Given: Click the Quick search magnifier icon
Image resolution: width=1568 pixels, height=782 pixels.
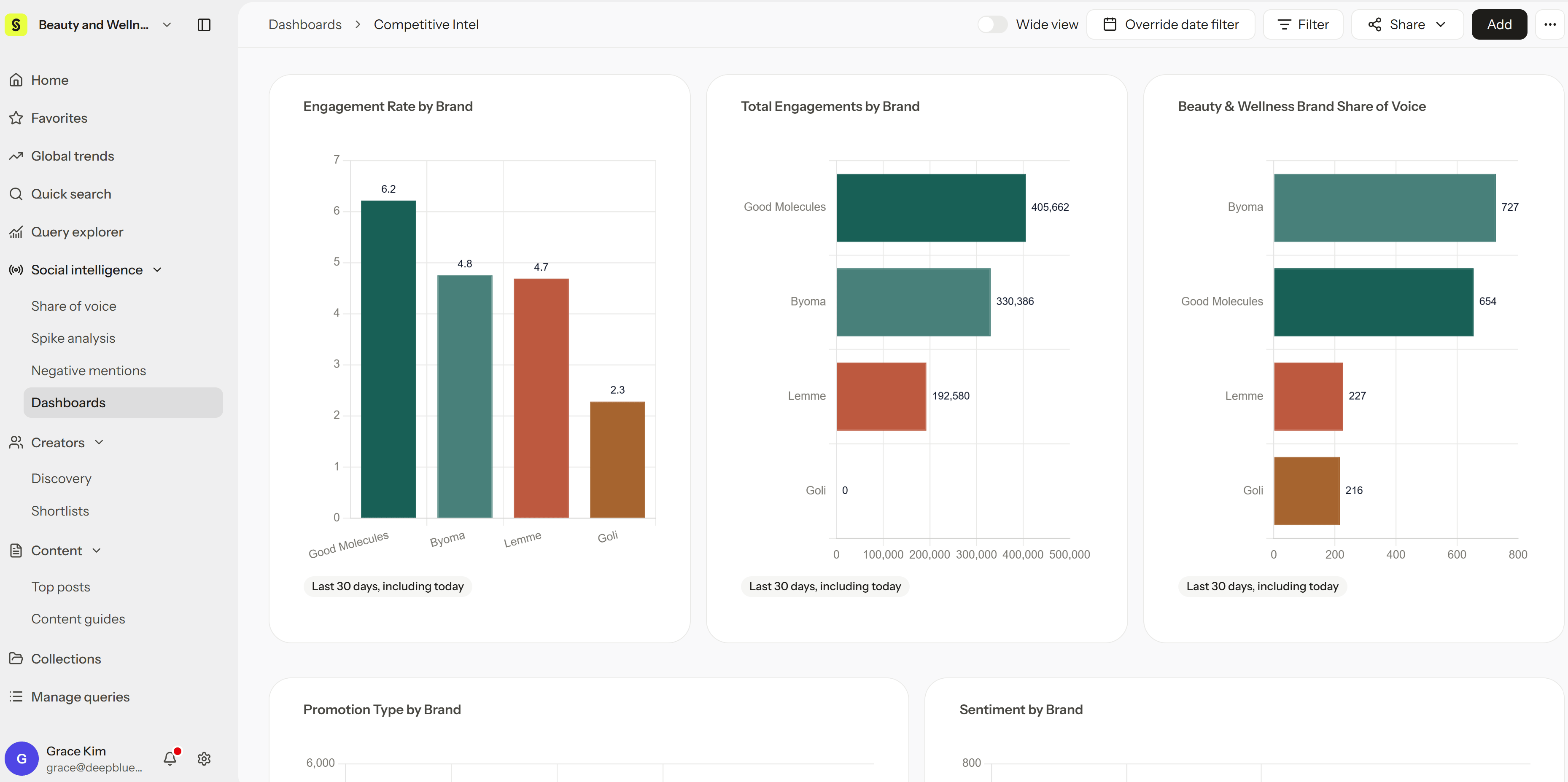Looking at the screenshot, I should click(x=16, y=194).
